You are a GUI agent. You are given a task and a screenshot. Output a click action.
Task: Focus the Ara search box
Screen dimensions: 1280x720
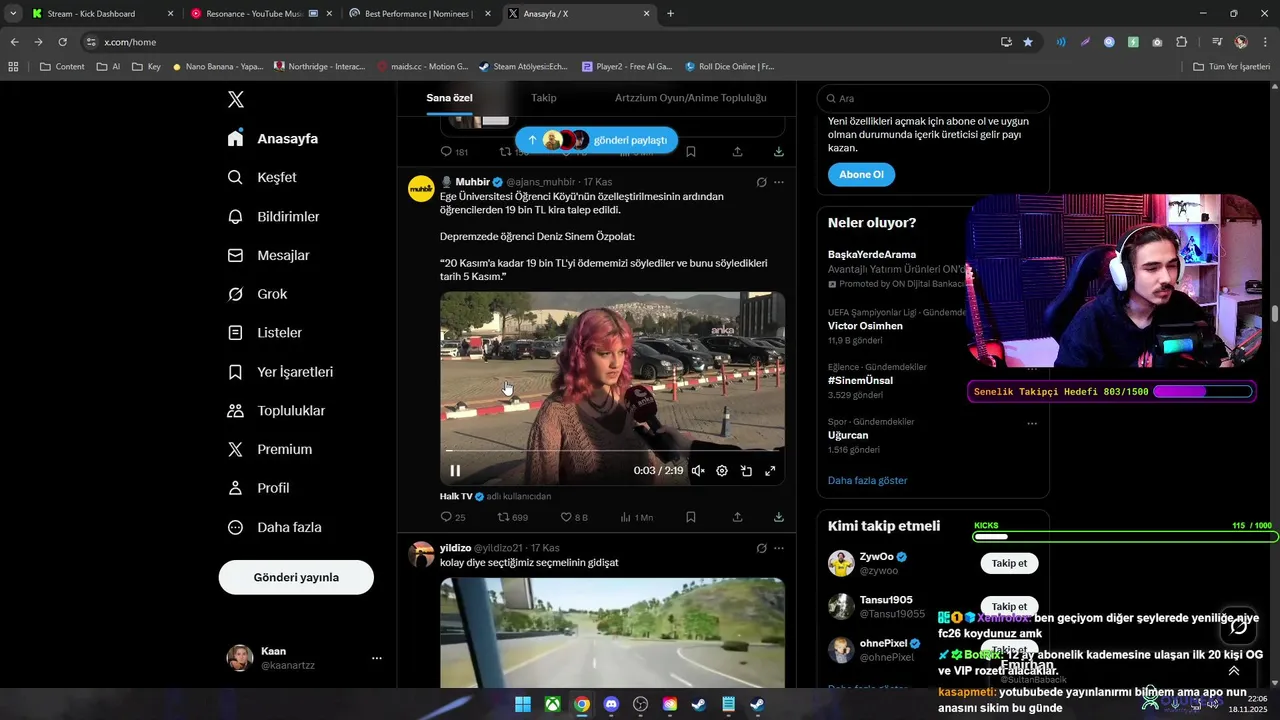pyautogui.click(x=933, y=98)
